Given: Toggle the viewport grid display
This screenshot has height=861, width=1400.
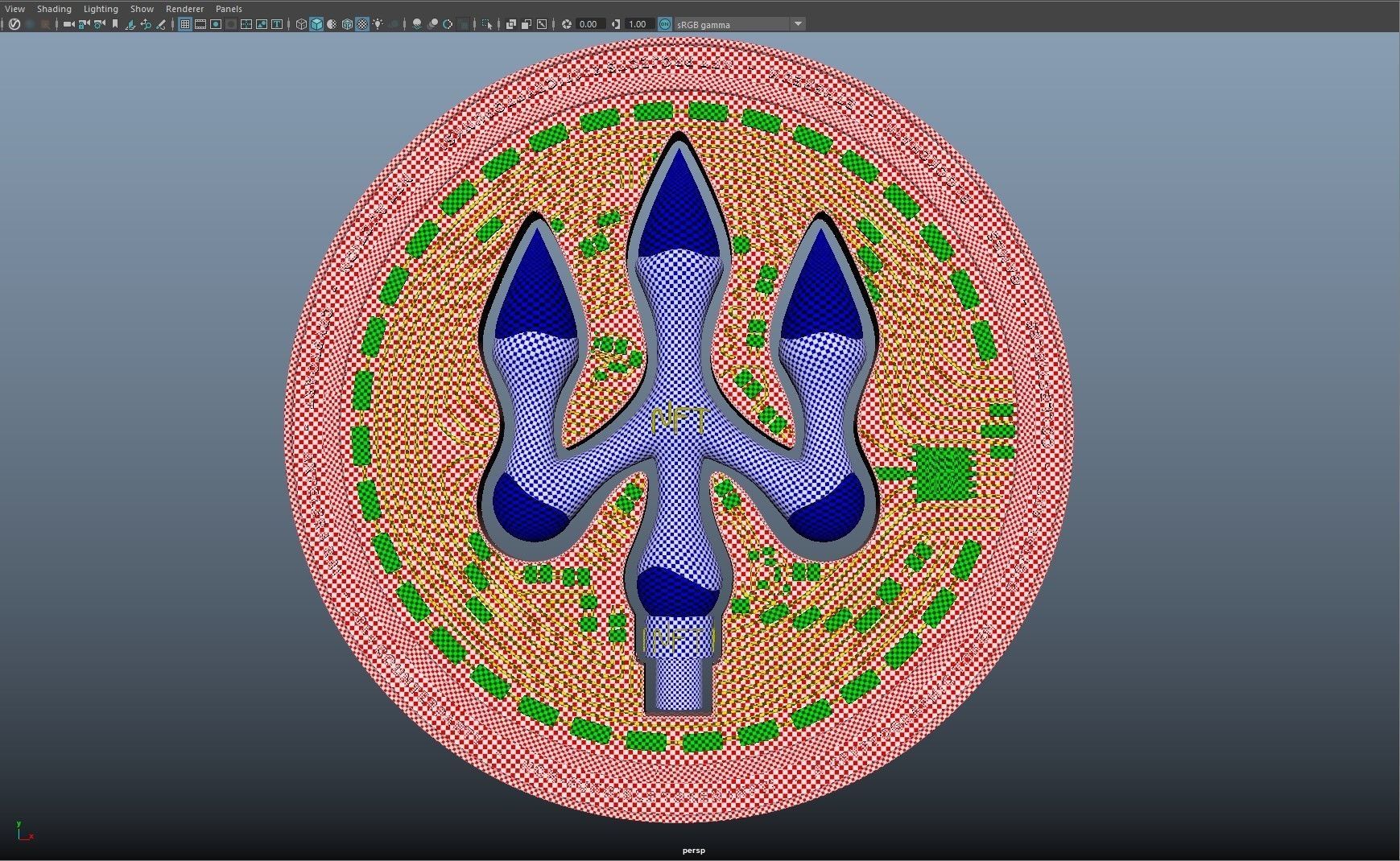Looking at the screenshot, I should pos(184,24).
